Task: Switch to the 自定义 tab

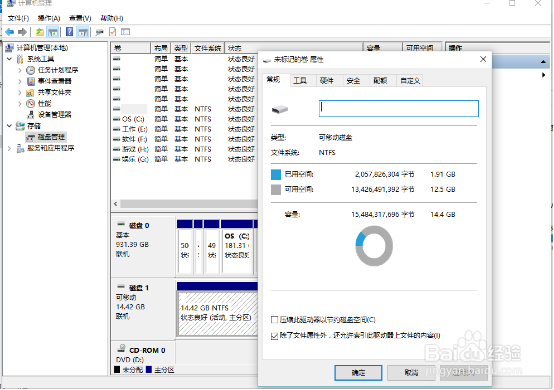Action: [410, 81]
